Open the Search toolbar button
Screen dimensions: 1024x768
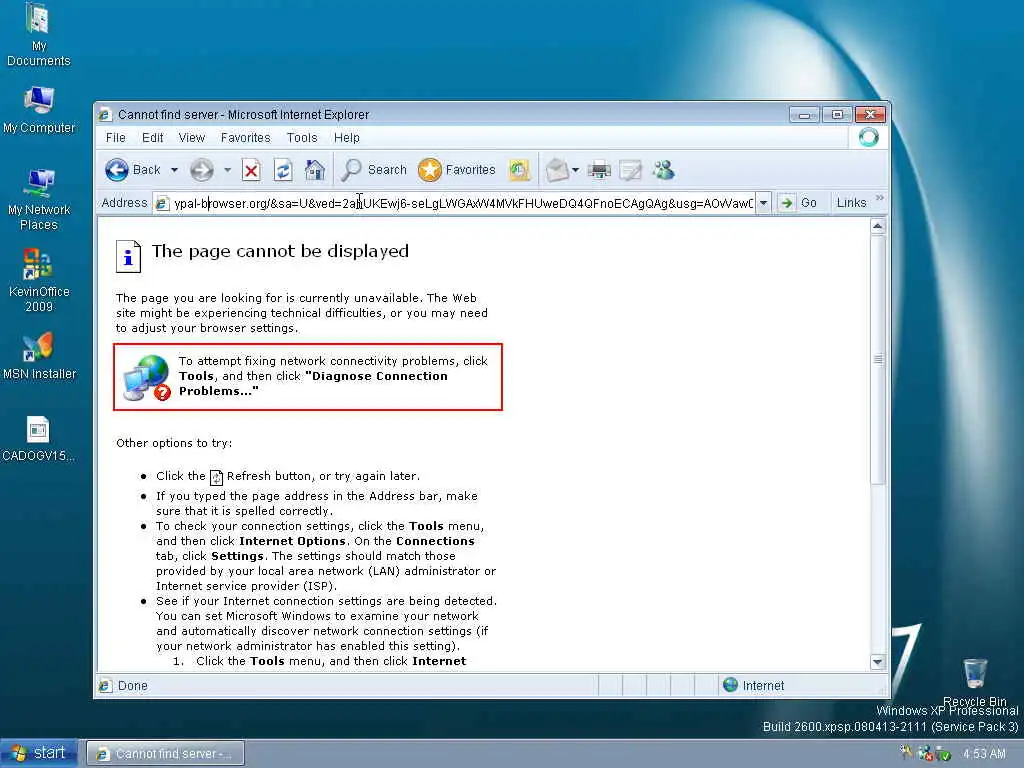click(x=374, y=170)
